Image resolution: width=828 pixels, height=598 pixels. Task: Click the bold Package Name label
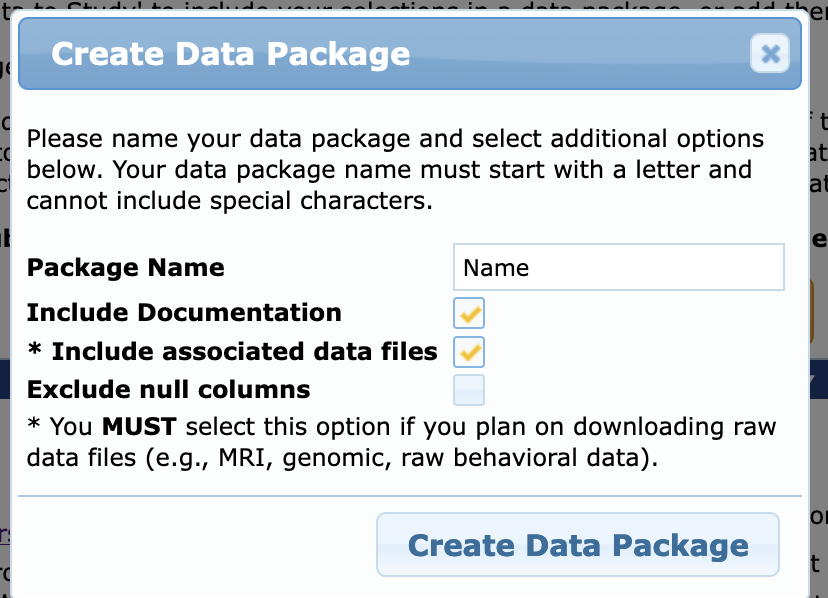click(x=126, y=267)
